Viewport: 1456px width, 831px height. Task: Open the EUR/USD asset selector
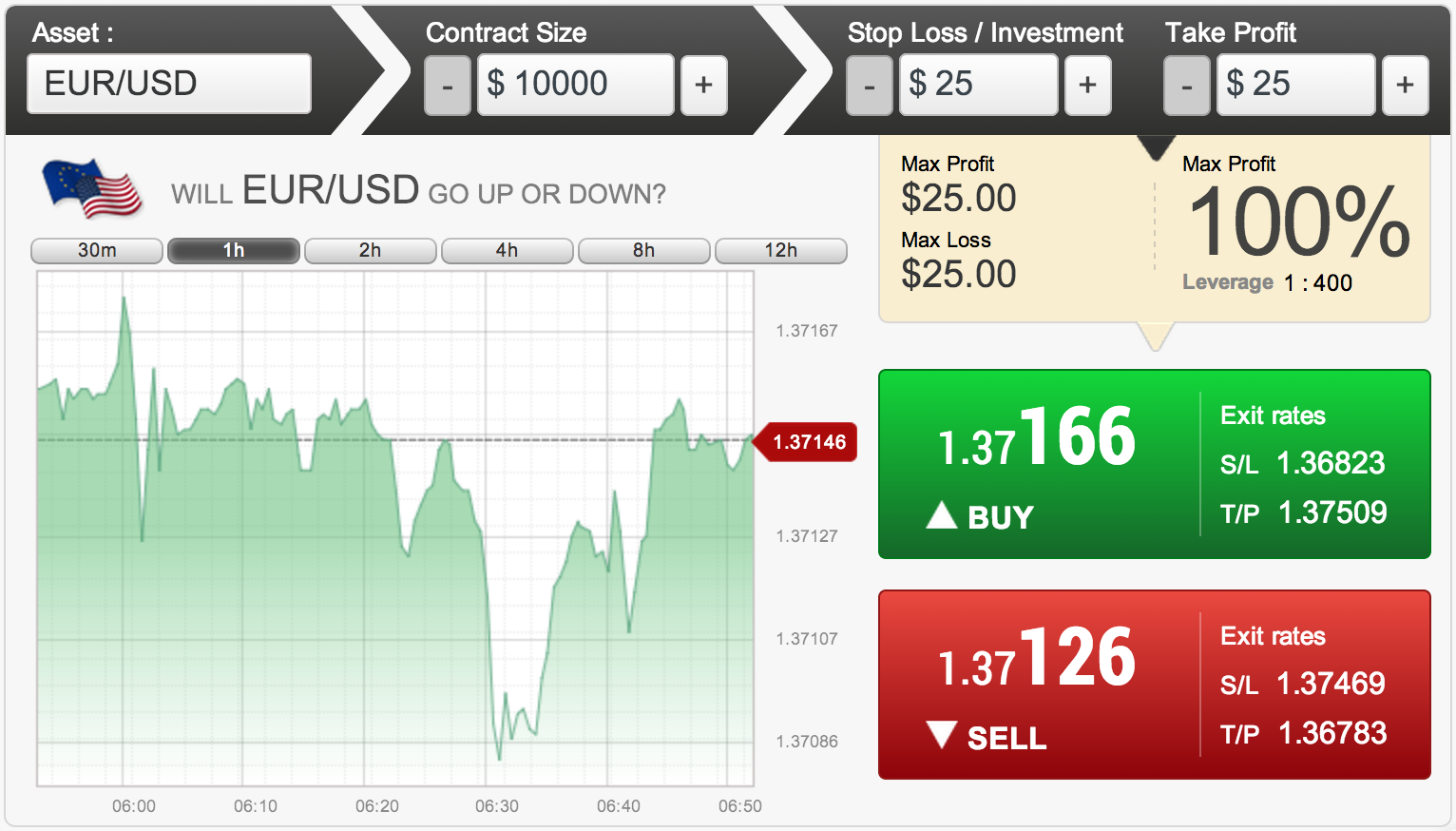(x=169, y=84)
